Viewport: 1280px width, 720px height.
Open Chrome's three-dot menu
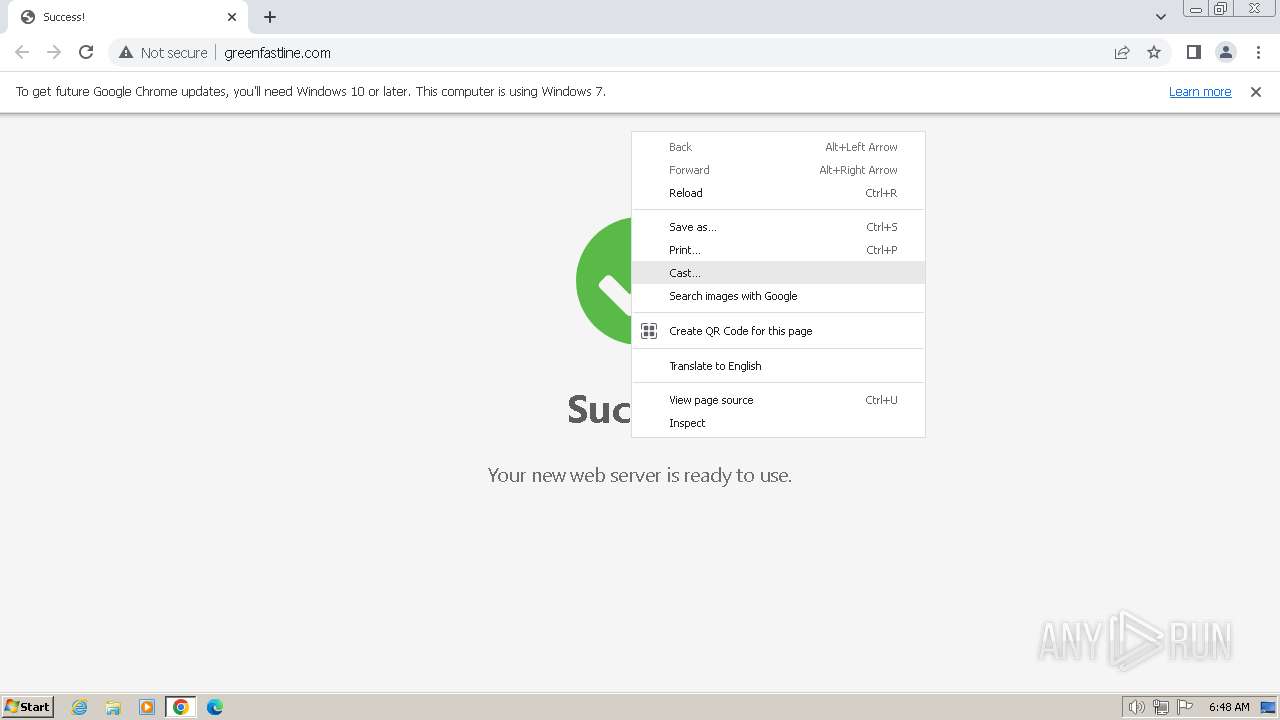(1258, 52)
